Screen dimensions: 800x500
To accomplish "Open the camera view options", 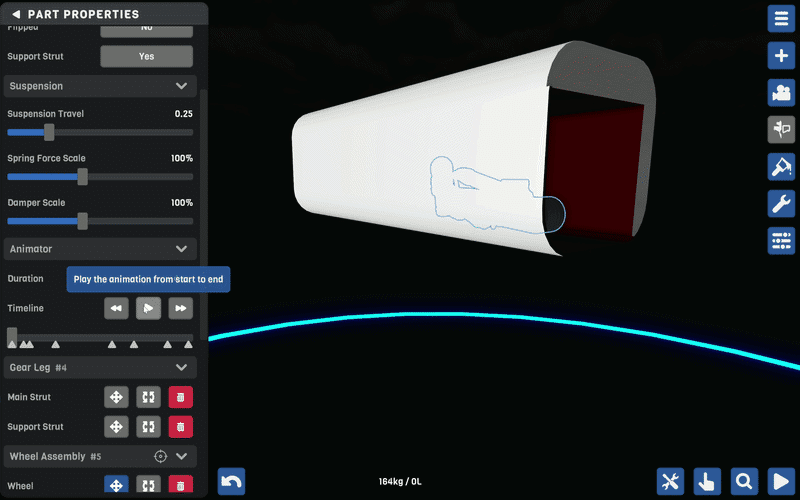I will (781, 93).
